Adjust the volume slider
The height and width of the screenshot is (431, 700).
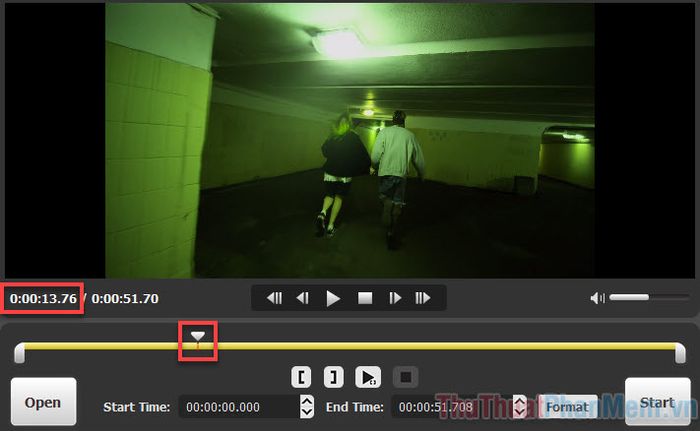649,297
